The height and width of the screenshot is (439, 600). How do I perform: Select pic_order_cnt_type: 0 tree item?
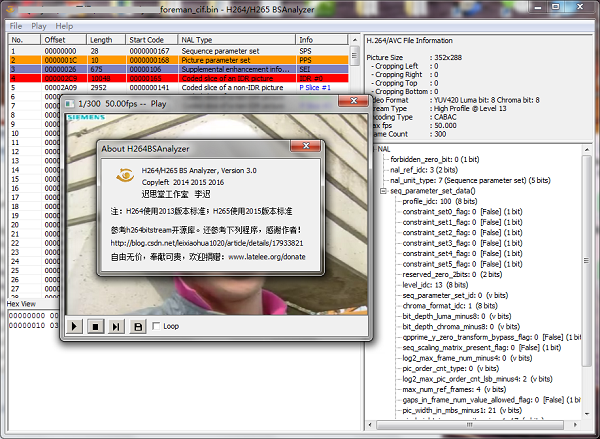click(450, 369)
